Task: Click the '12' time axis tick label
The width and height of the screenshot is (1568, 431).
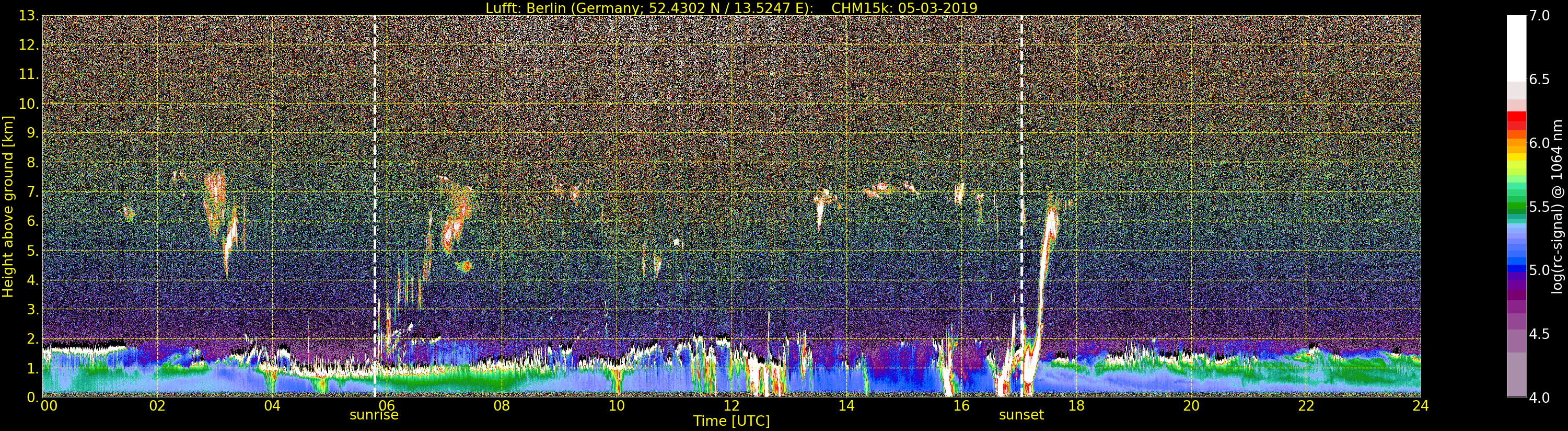Action: 731,406
